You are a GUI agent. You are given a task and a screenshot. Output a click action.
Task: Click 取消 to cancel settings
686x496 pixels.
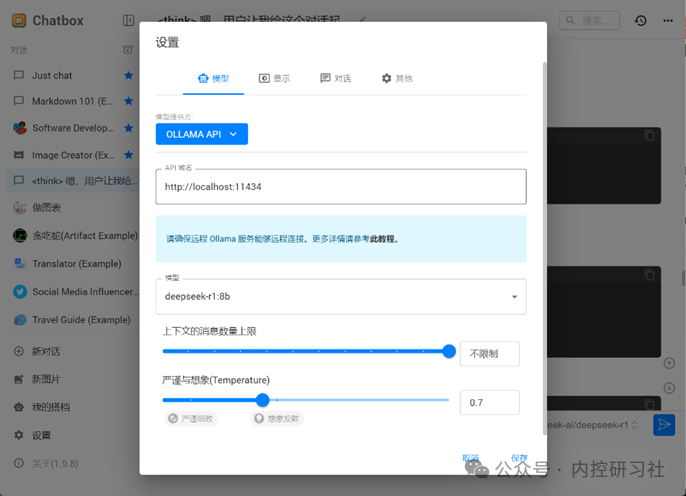coord(471,458)
